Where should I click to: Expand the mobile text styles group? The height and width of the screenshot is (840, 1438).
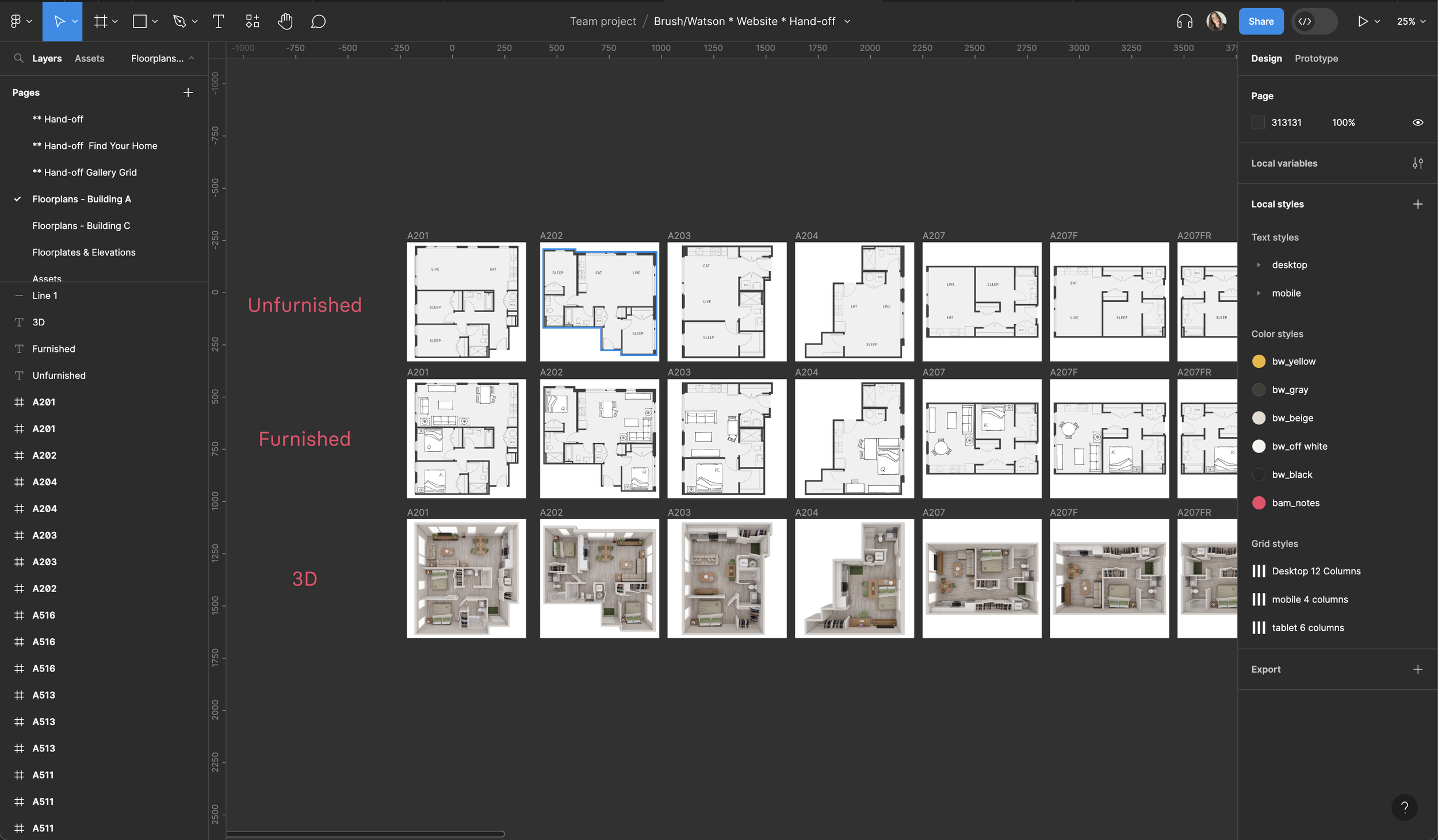(1259, 293)
